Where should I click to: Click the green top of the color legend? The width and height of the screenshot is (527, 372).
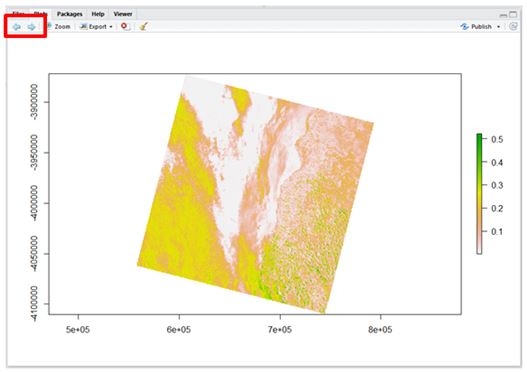click(x=479, y=138)
